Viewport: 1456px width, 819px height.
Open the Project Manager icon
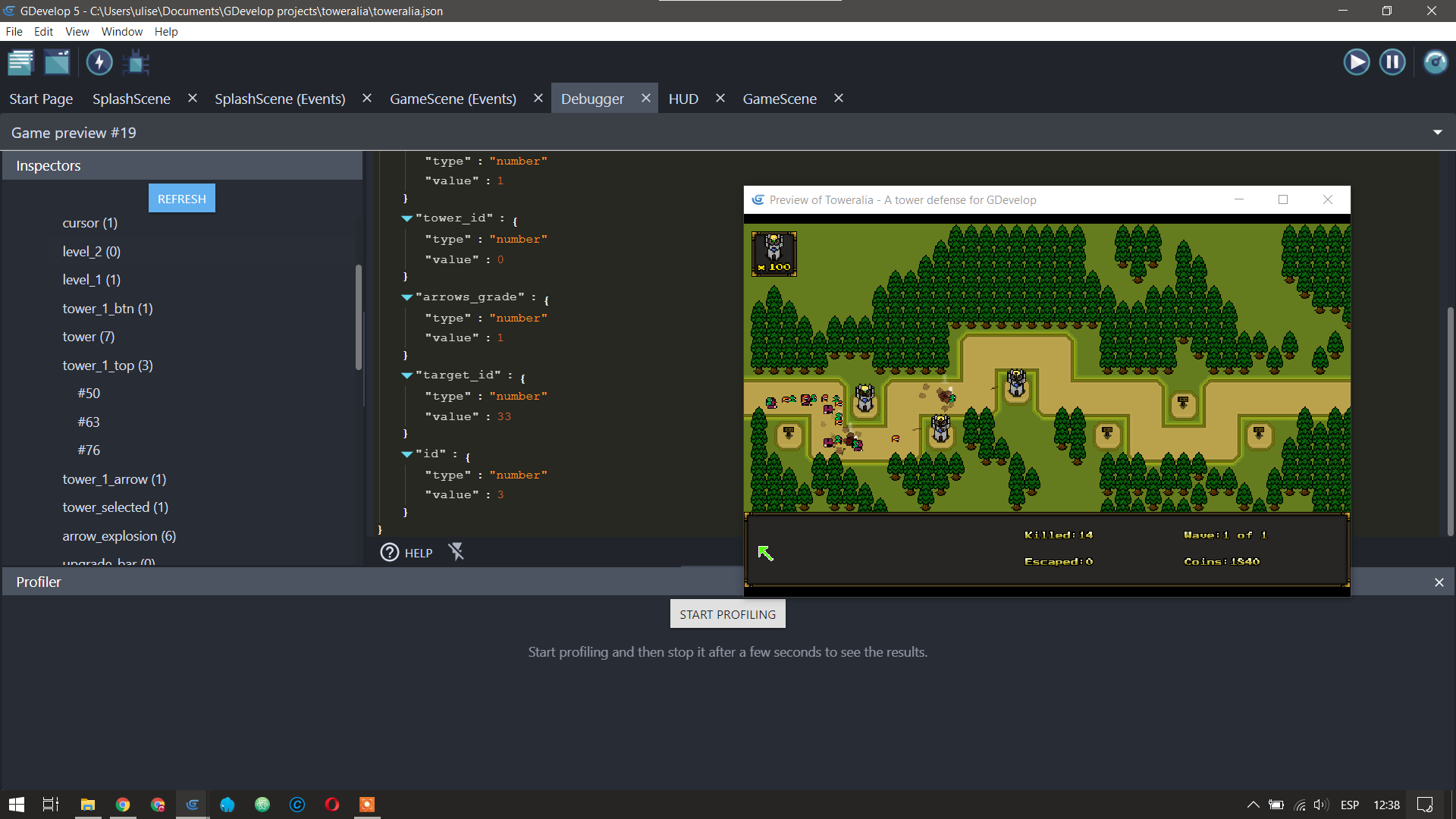tap(20, 62)
